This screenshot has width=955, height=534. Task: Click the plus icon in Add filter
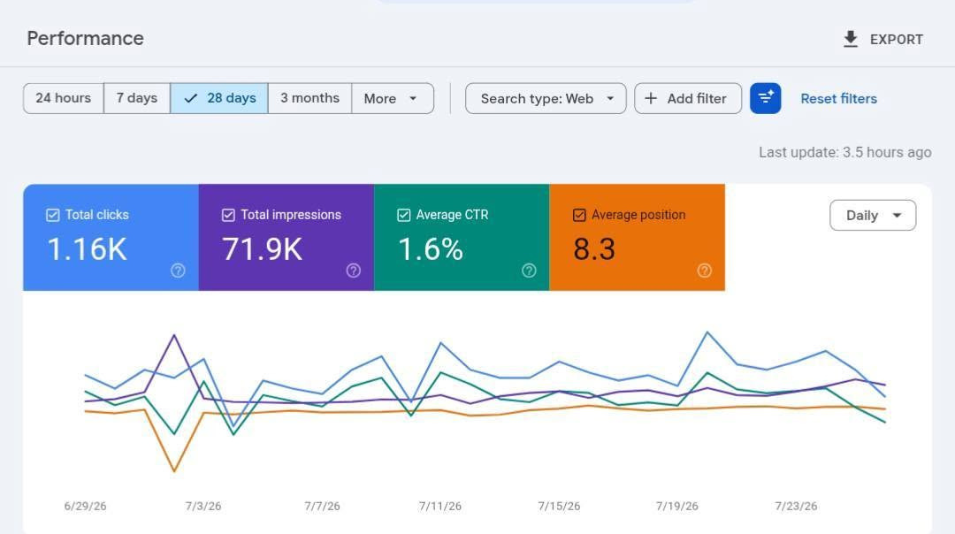coord(651,98)
